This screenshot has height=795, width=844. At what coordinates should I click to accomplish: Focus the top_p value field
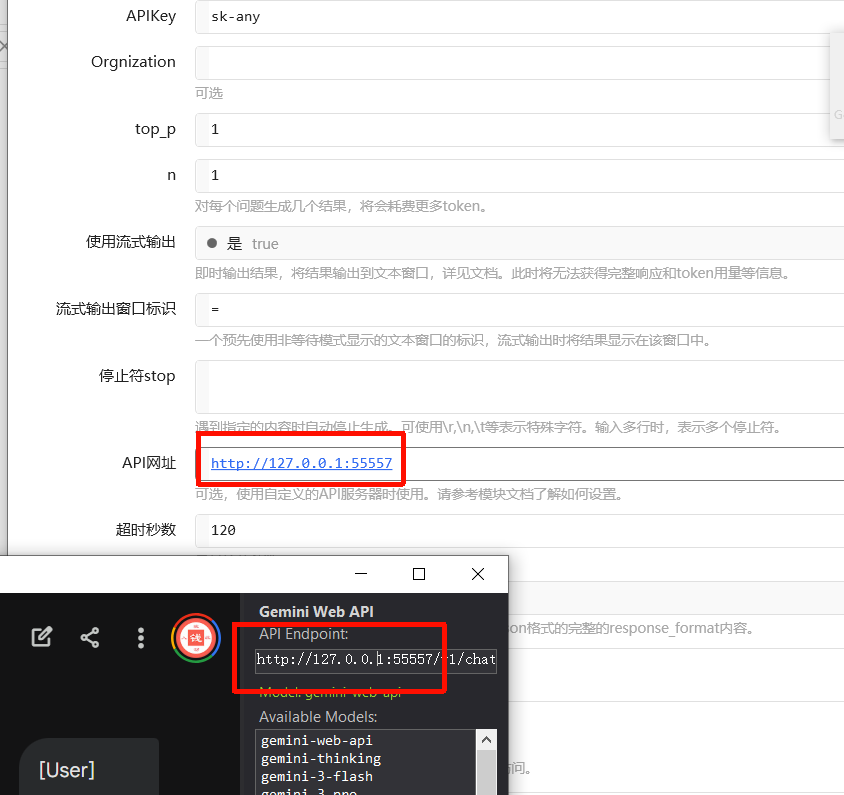[x=520, y=130]
